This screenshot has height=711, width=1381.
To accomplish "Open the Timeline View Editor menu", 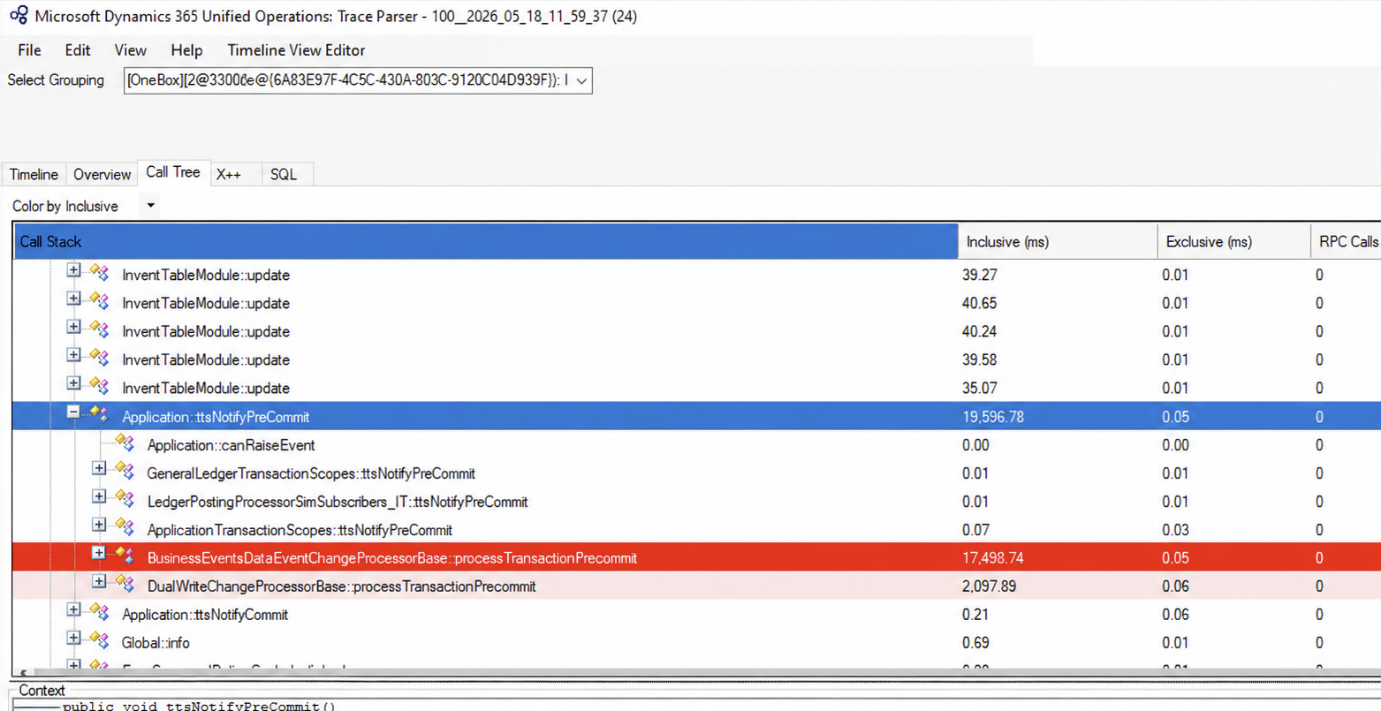I will [296, 50].
